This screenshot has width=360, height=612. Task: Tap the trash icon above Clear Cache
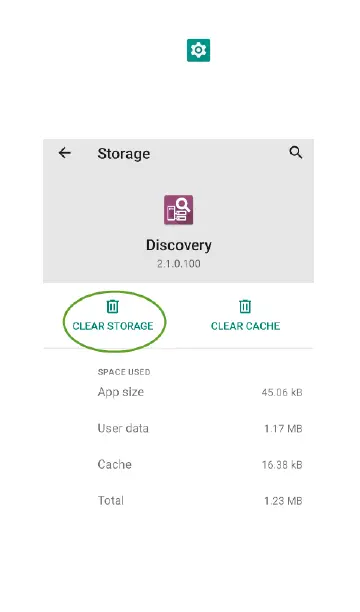[245, 306]
